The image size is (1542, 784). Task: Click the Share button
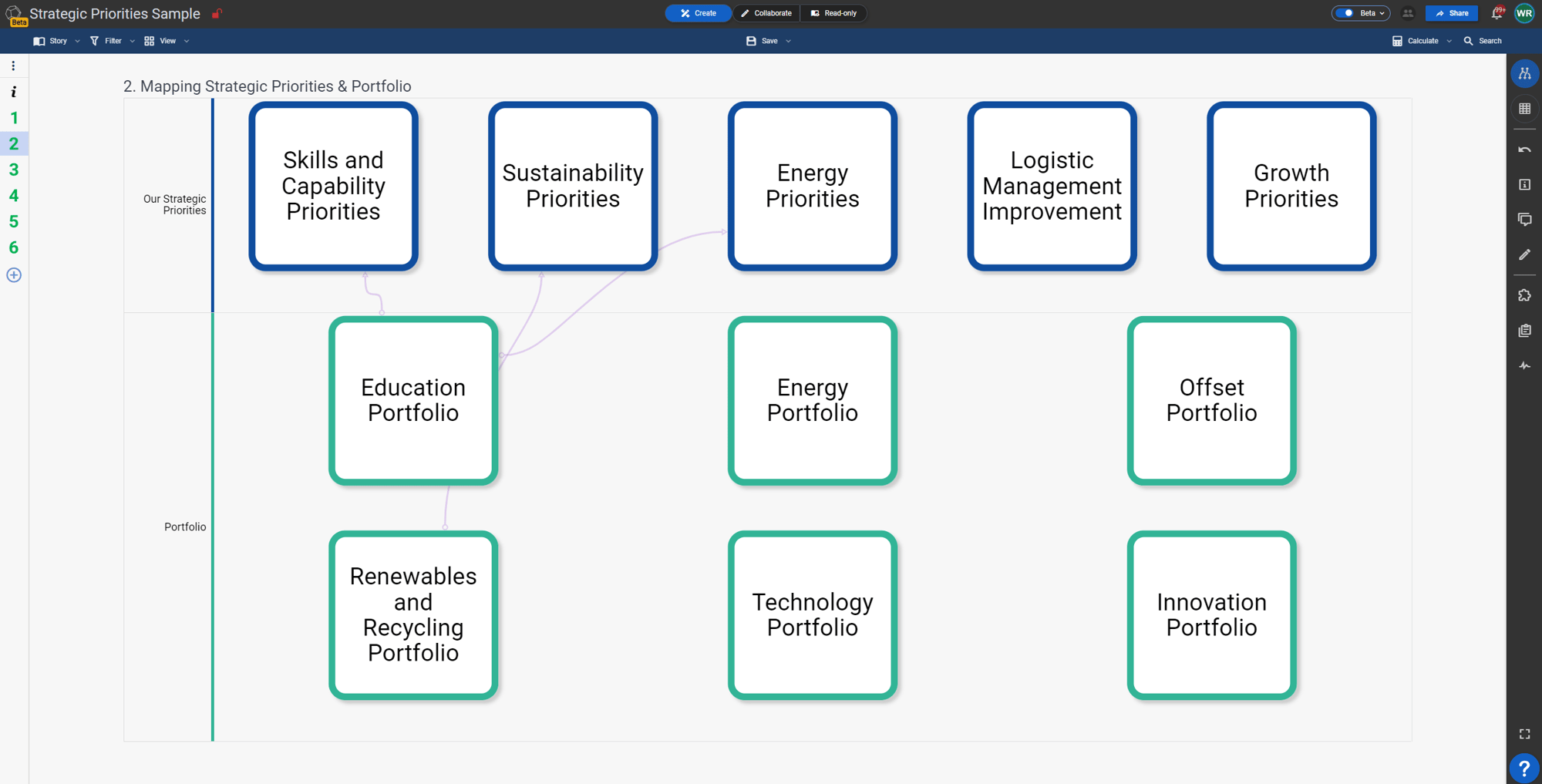[1452, 13]
